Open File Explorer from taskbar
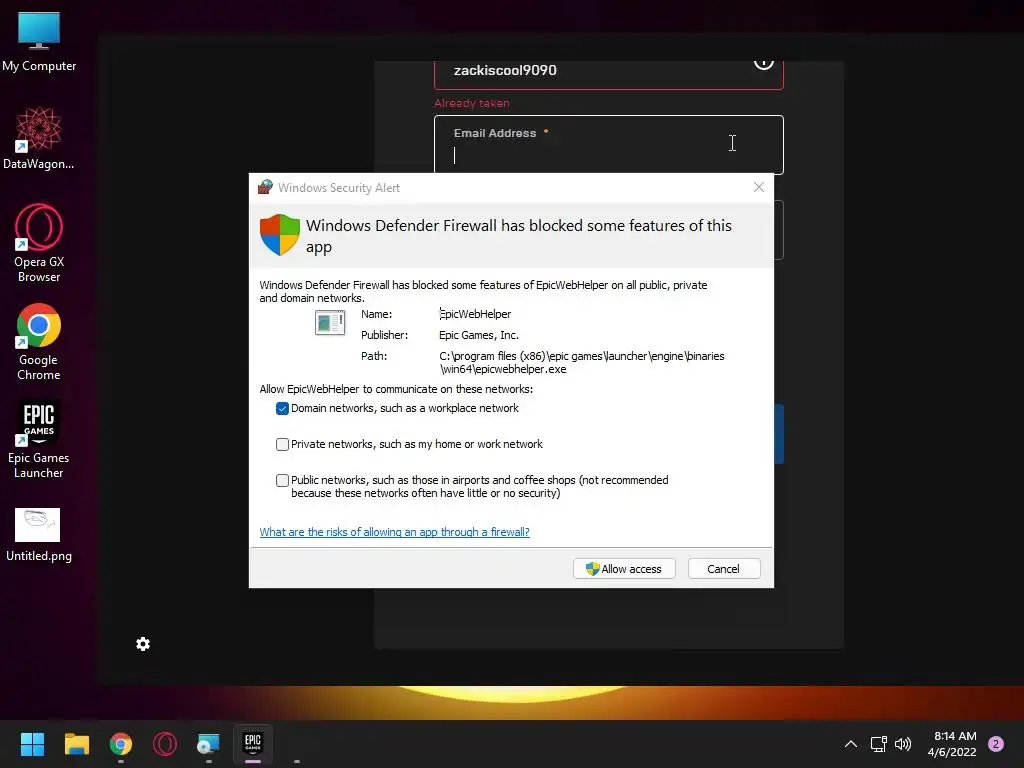 [x=76, y=744]
